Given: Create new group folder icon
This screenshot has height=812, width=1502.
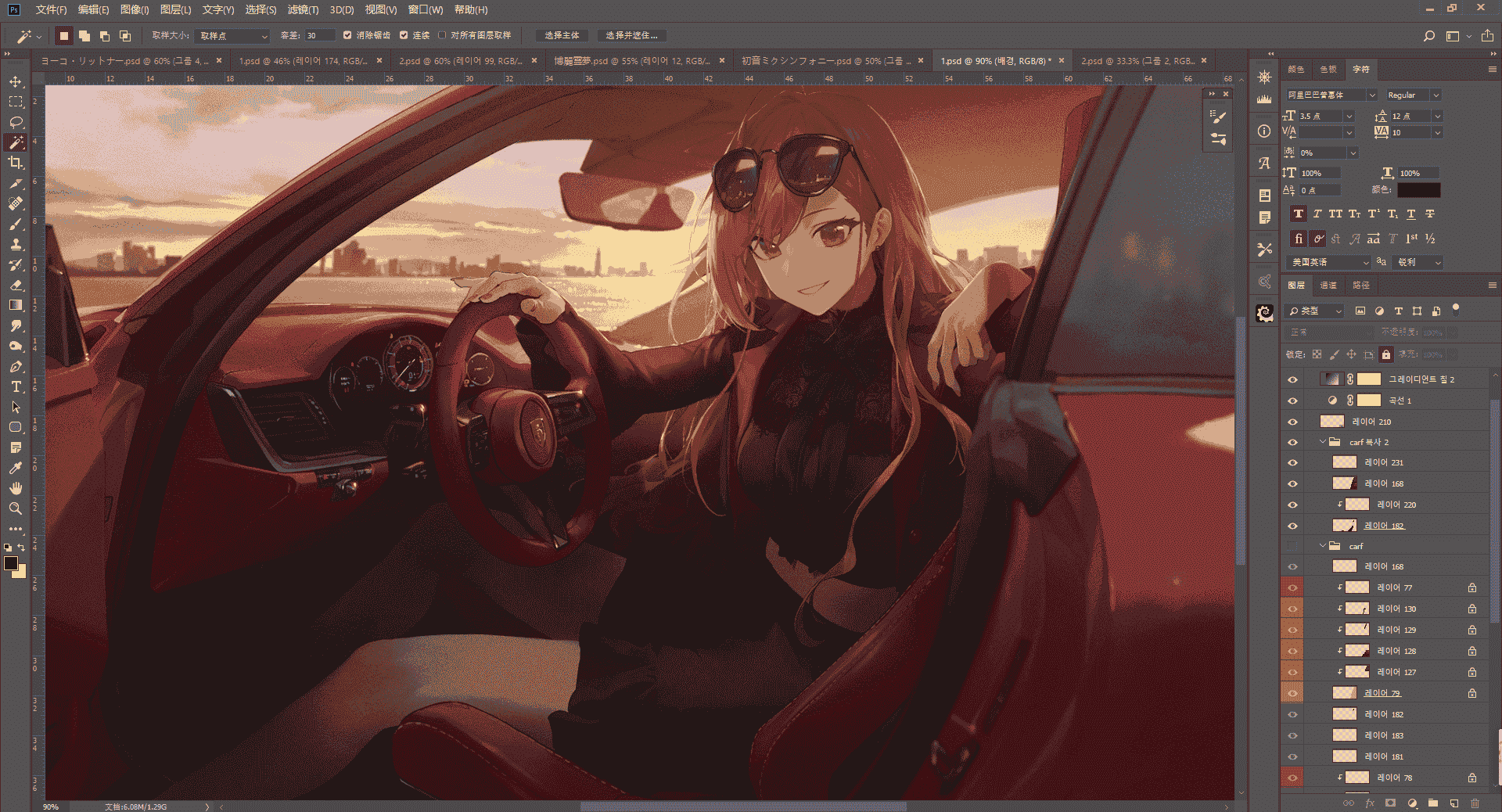Looking at the screenshot, I should point(1432,803).
